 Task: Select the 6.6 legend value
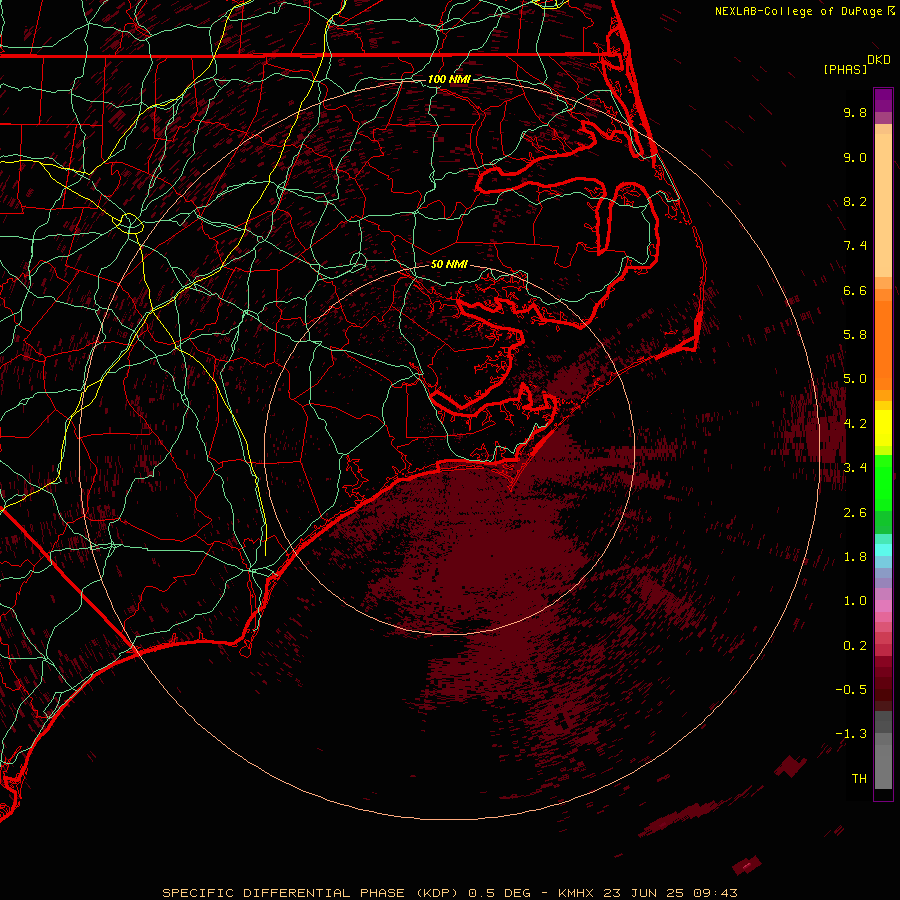coord(855,290)
